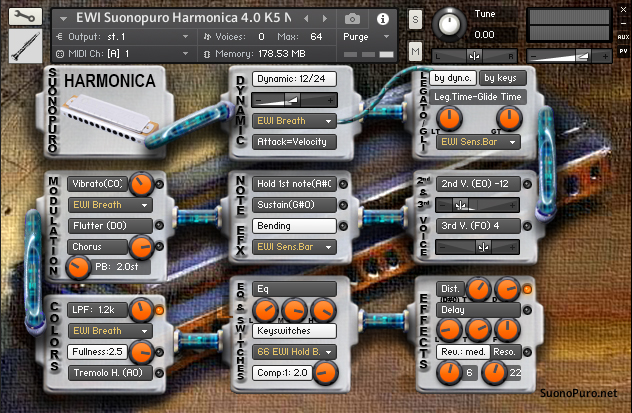
Task: Open the instrument name dropdown arrow
Action: [x=63, y=19]
